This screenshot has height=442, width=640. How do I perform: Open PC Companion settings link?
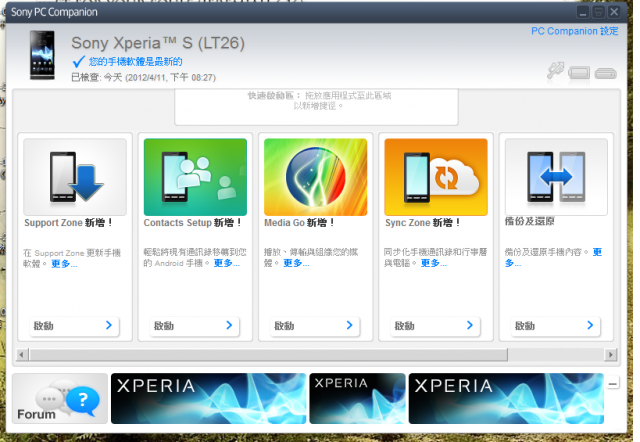pyautogui.click(x=574, y=31)
